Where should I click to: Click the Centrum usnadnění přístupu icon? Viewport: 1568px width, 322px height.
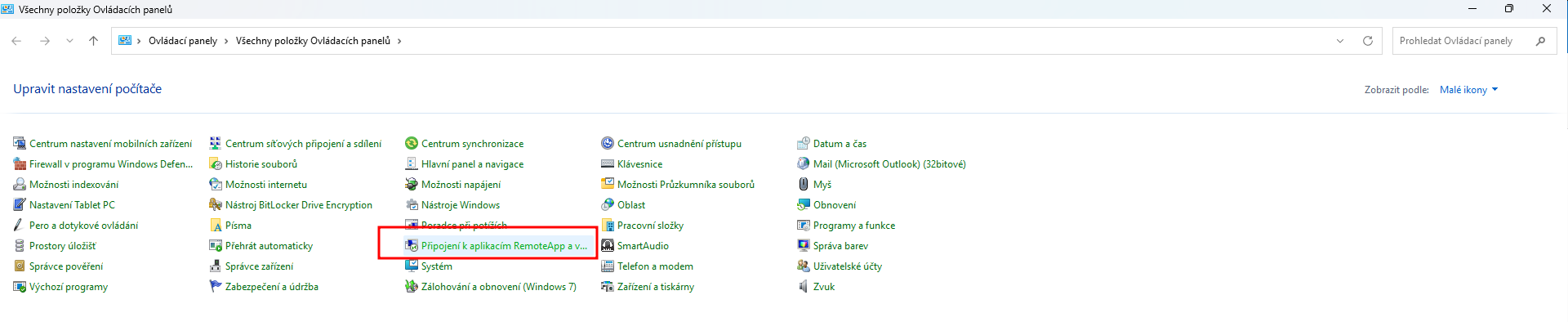(x=608, y=143)
